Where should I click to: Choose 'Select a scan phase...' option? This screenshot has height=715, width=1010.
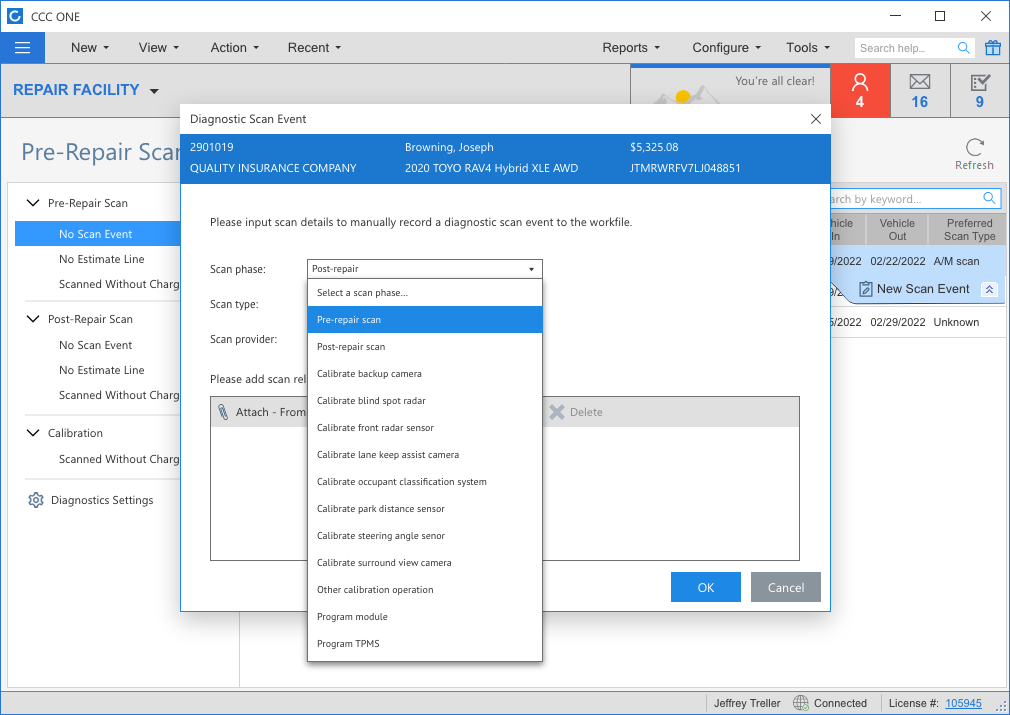click(424, 292)
